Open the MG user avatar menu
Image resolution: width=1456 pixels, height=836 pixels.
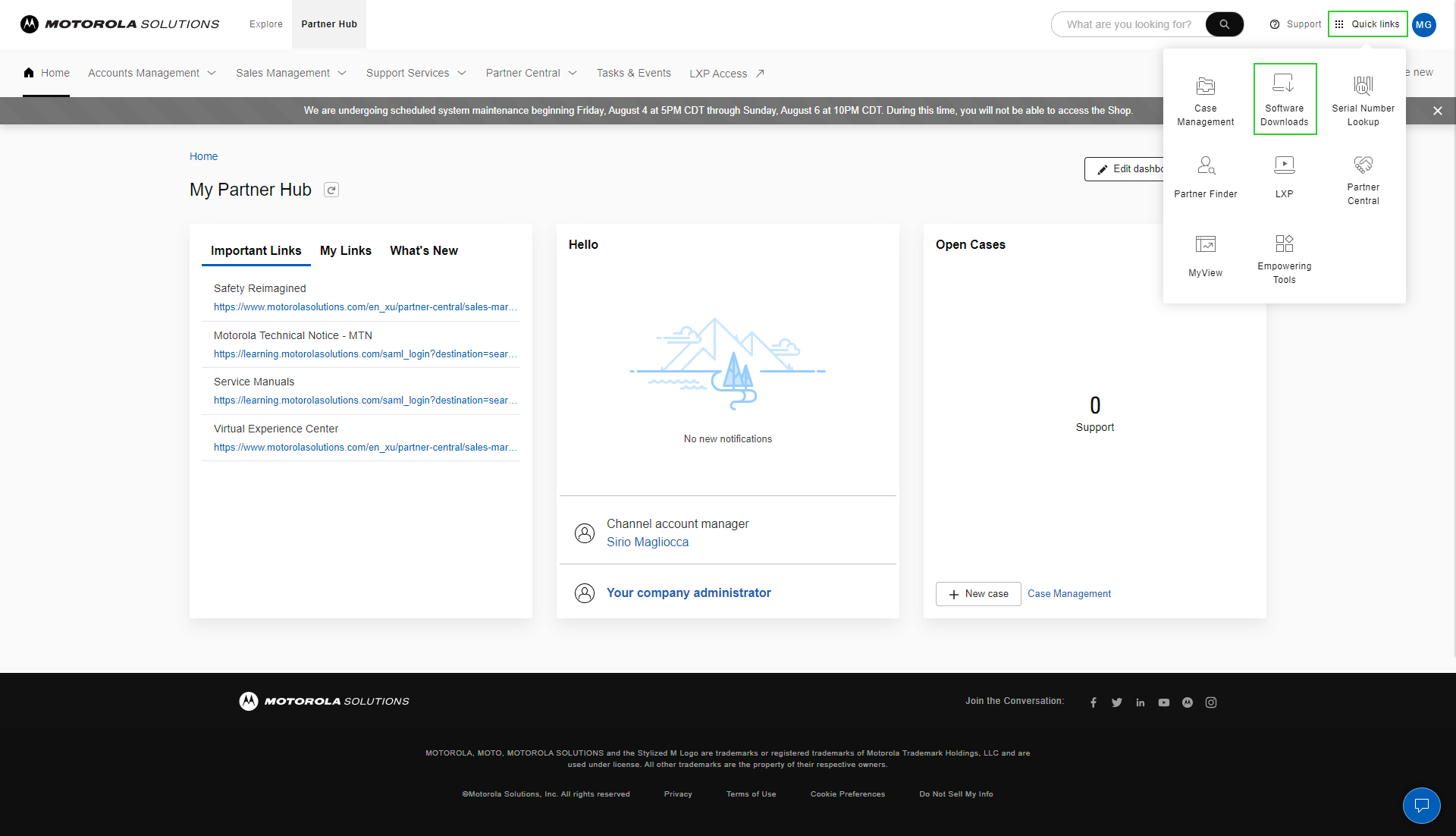(1423, 24)
